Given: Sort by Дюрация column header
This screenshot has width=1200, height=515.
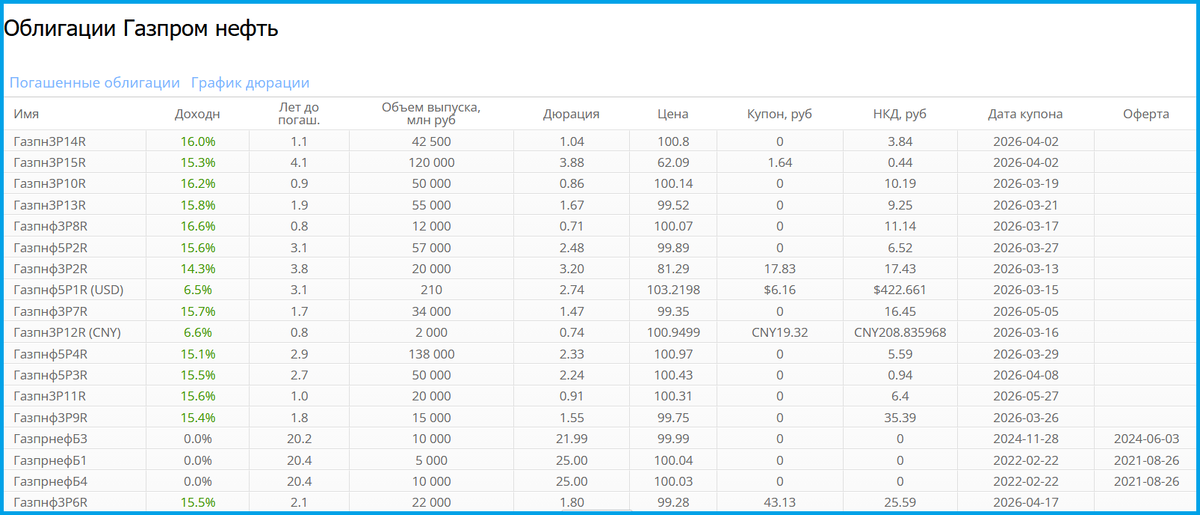Looking at the screenshot, I should coord(571,114).
